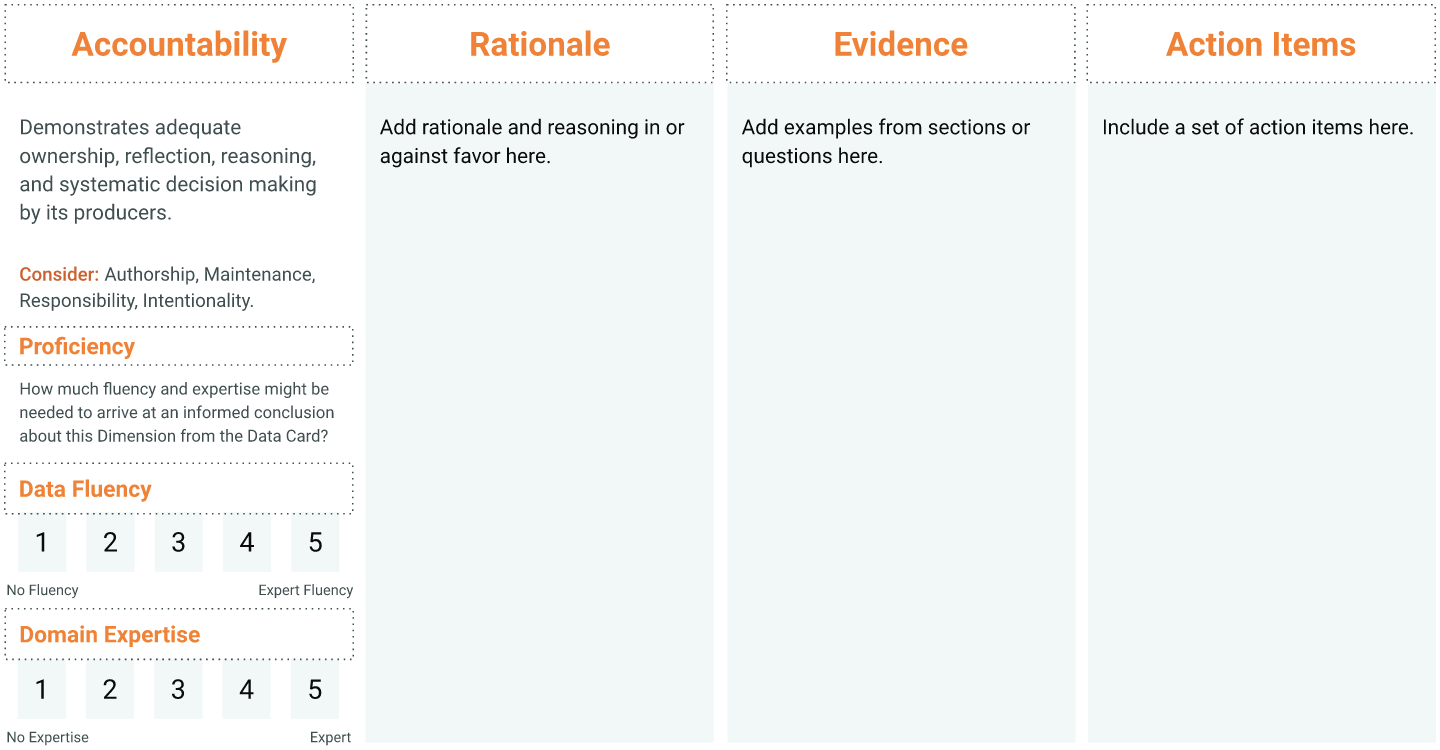Pick Data Fluency rating 4
The width and height of the screenshot is (1440, 750).
[x=247, y=543]
